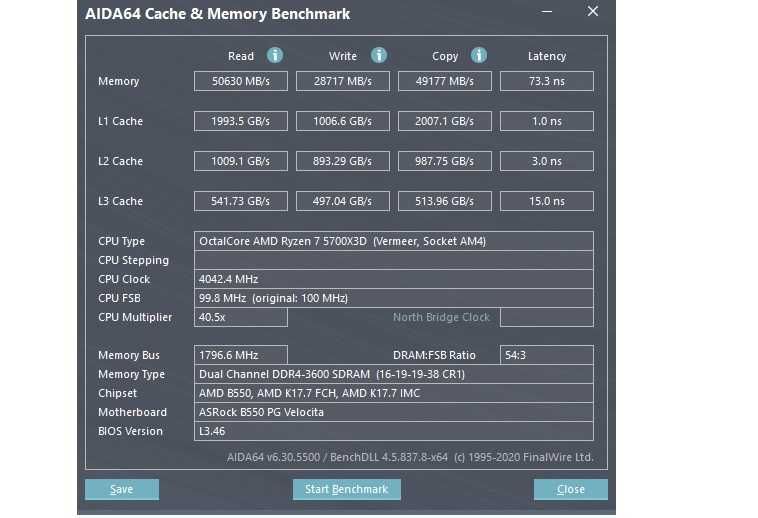This screenshot has width=758, height=518.
Task: Select L1 Cache latency 1.0 ns
Action: coord(547,121)
